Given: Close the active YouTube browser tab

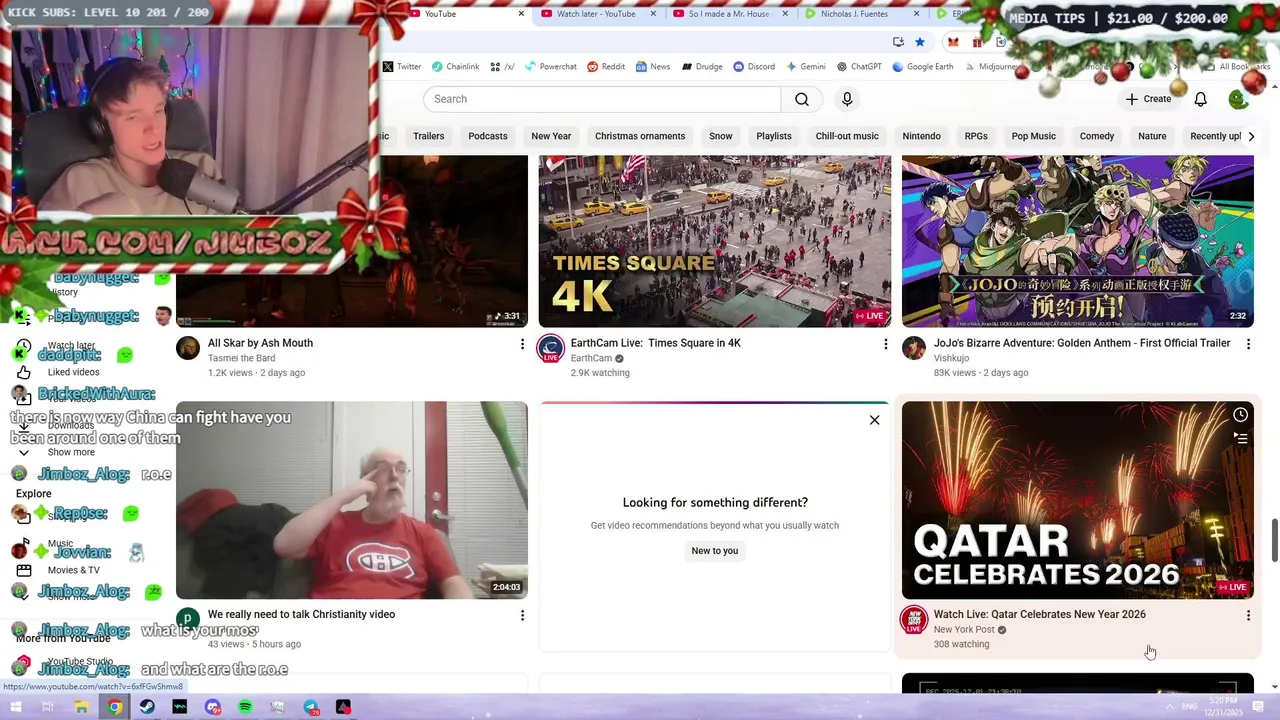Looking at the screenshot, I should click(521, 14).
